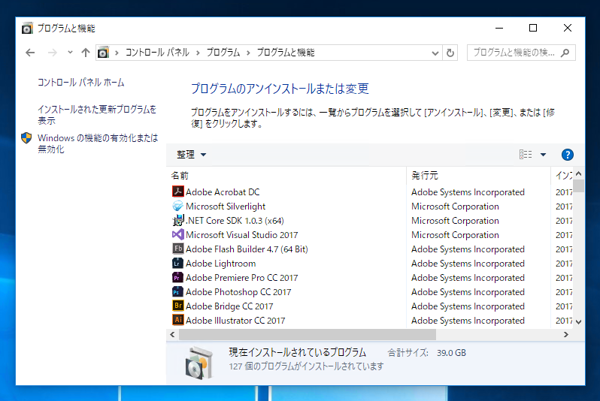Select Adobe Lightroom row name

click(x=221, y=263)
